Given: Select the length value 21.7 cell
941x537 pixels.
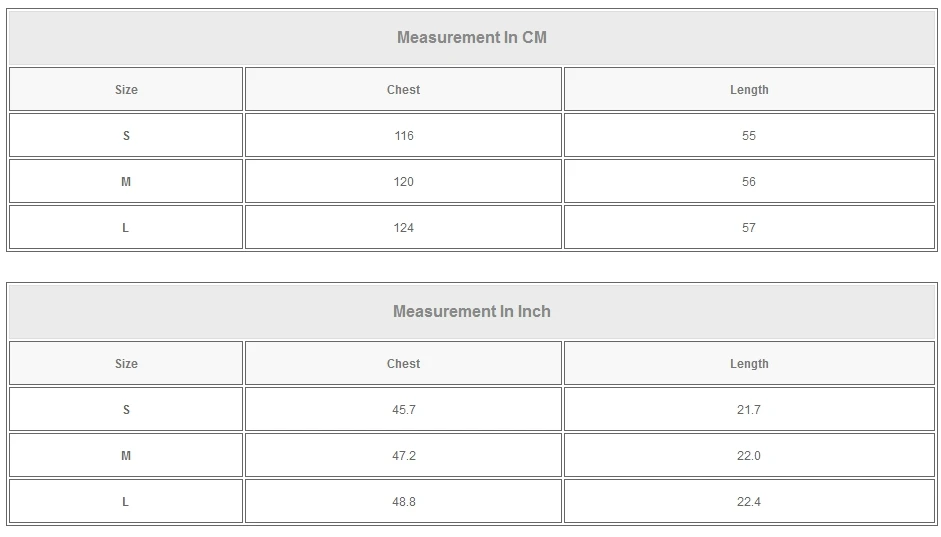Looking at the screenshot, I should [x=749, y=410].
